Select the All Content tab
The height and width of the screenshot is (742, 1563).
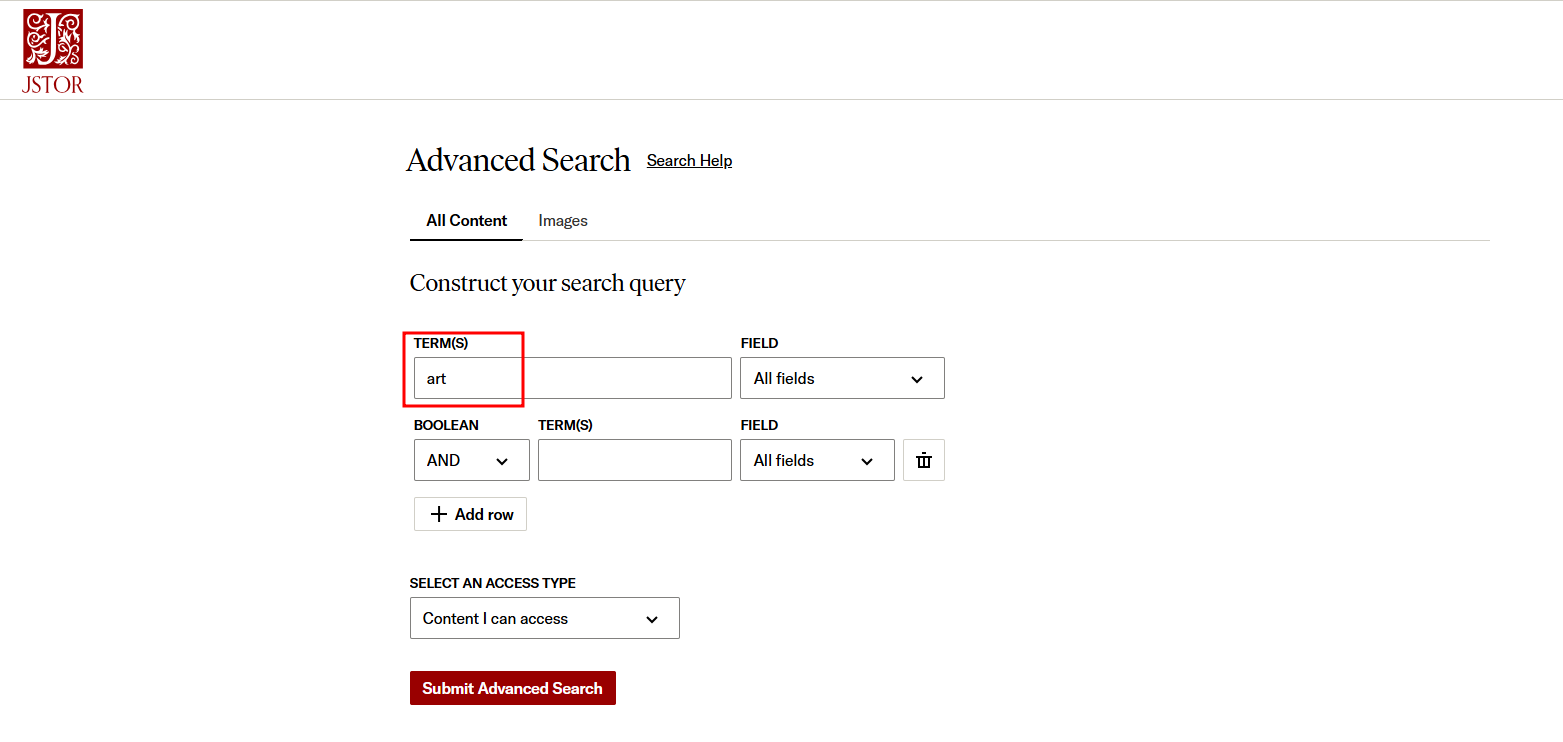pos(466,221)
